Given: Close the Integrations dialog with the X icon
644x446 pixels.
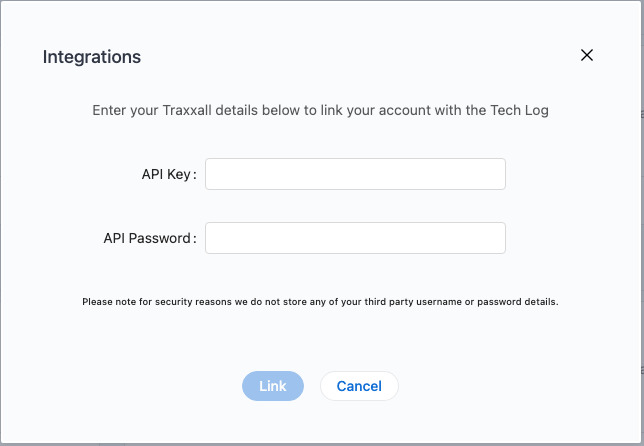Looking at the screenshot, I should coord(587,56).
